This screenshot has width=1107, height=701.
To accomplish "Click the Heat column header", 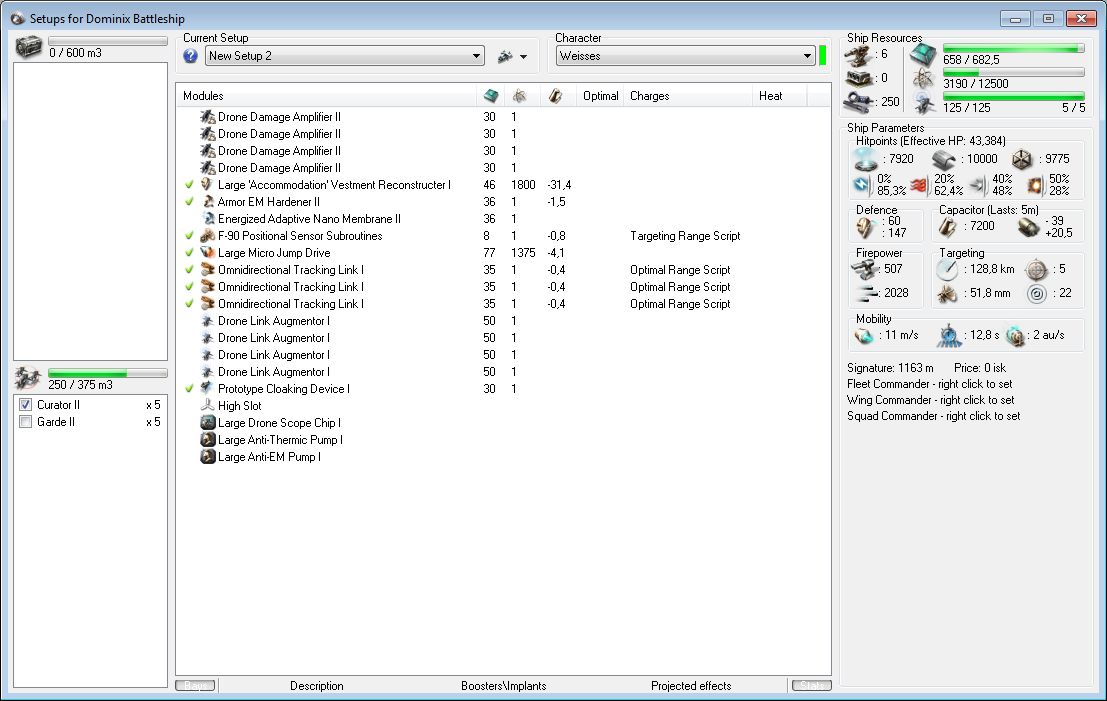I will pyautogui.click(x=779, y=96).
